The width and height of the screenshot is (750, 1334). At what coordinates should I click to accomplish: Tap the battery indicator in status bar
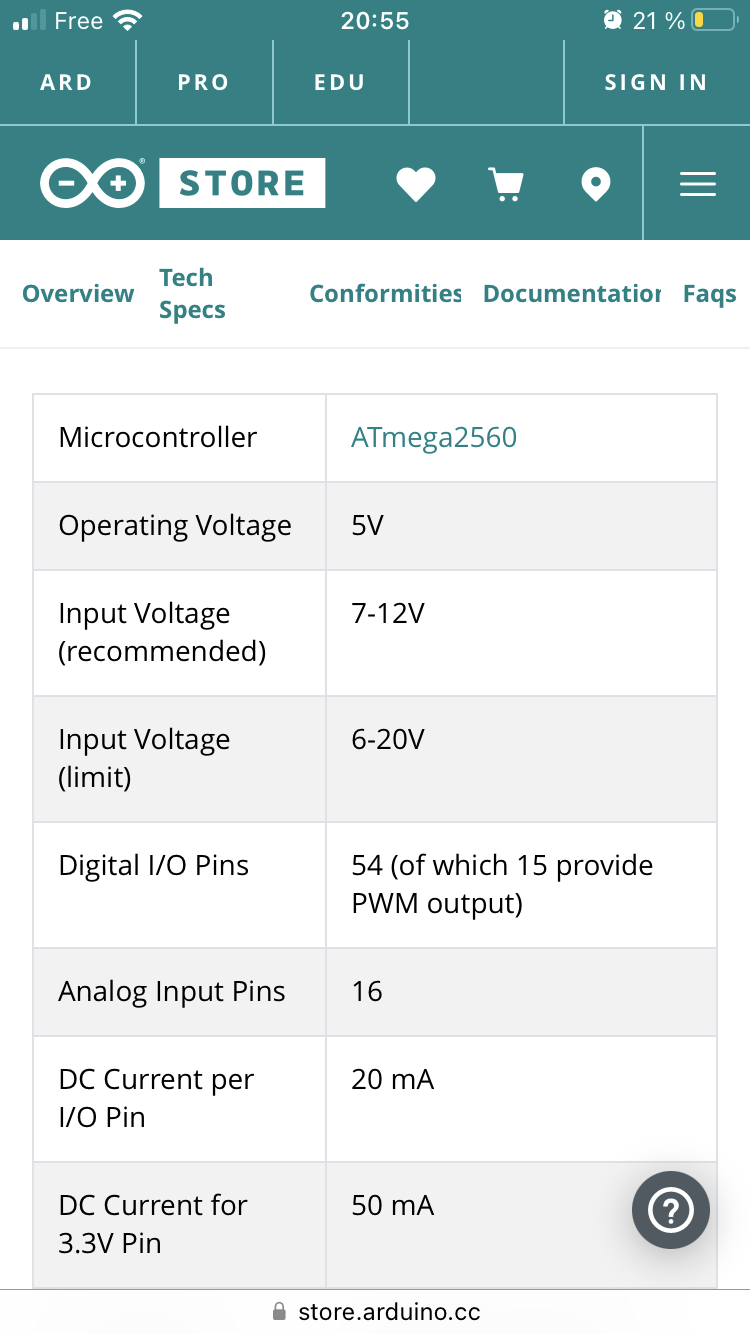(713, 20)
